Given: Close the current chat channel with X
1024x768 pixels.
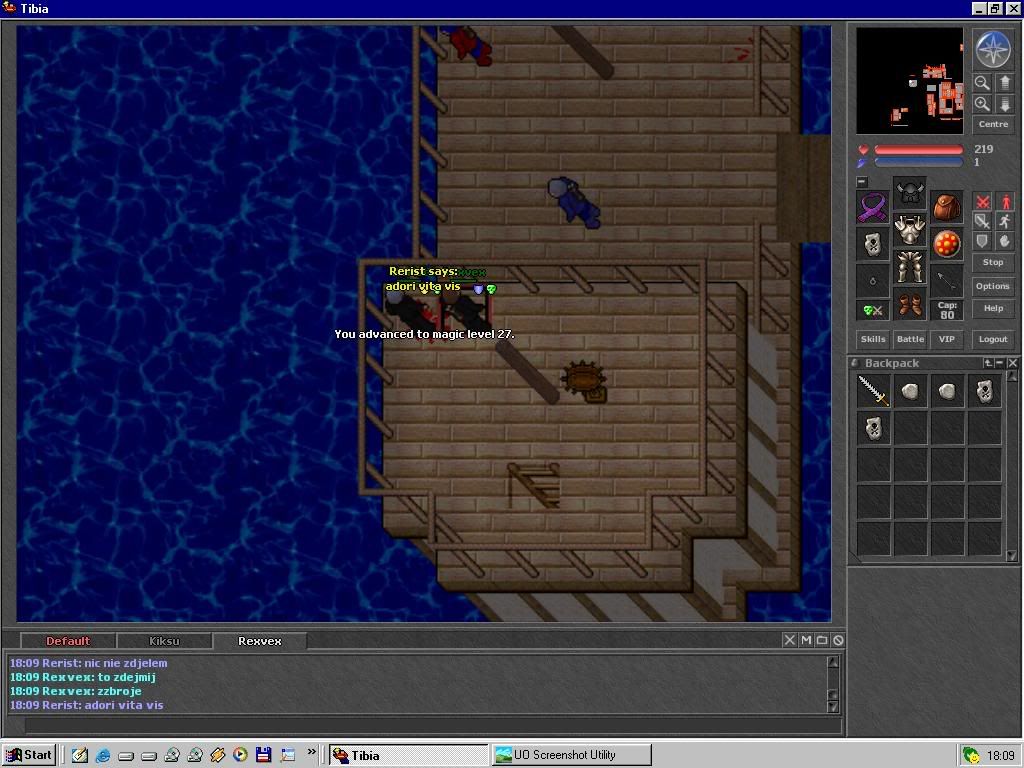Looking at the screenshot, I should (790, 640).
